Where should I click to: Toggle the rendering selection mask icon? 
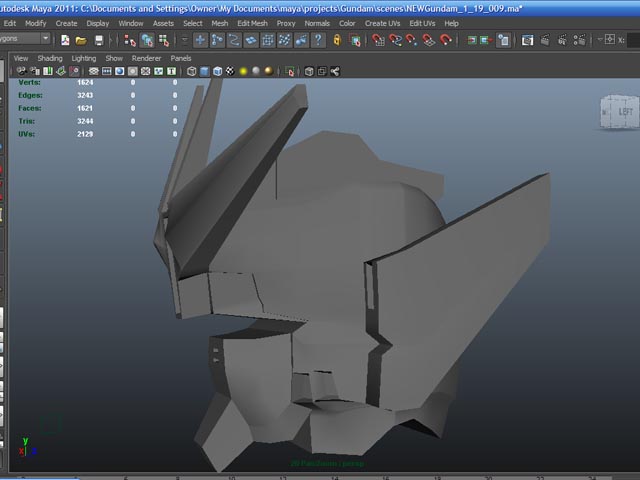pyautogui.click(x=301, y=40)
